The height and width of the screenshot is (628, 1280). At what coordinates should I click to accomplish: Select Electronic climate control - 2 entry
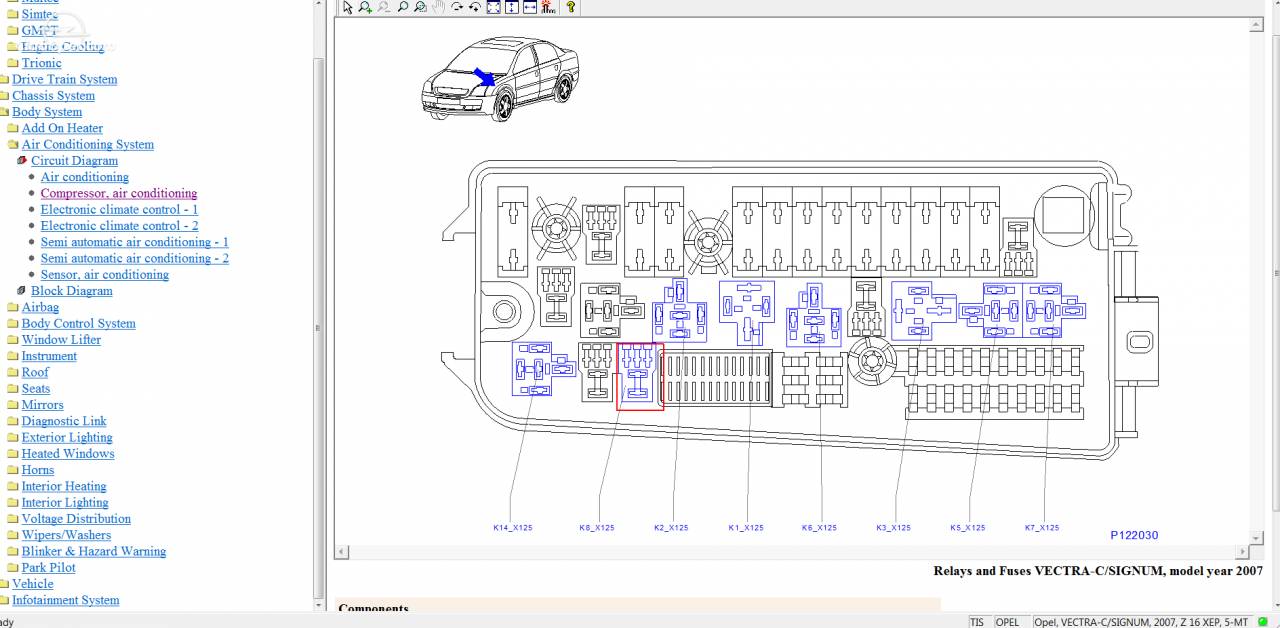coord(119,225)
